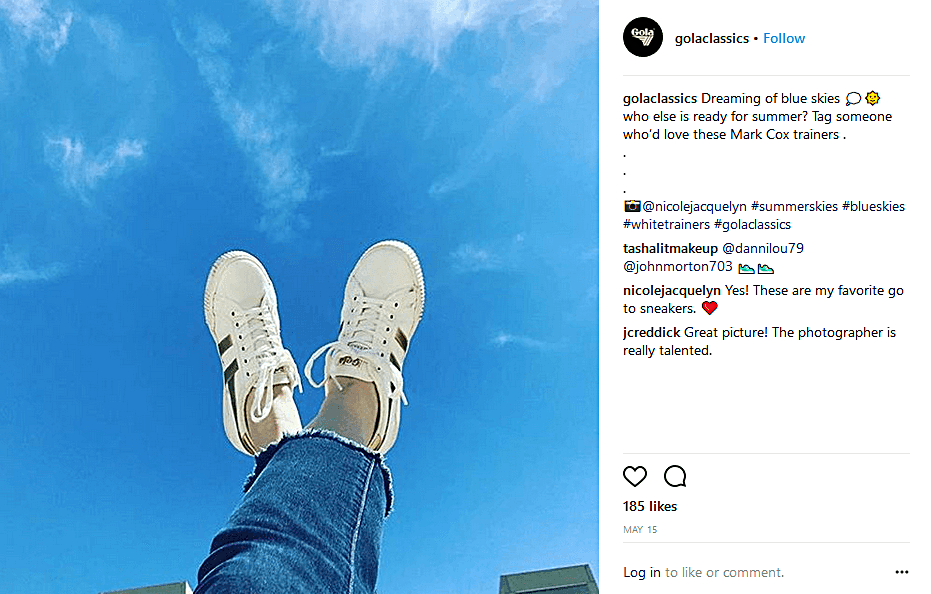The image size is (931, 594).
Task: Click the camera emoji in caption
Action: (632, 206)
